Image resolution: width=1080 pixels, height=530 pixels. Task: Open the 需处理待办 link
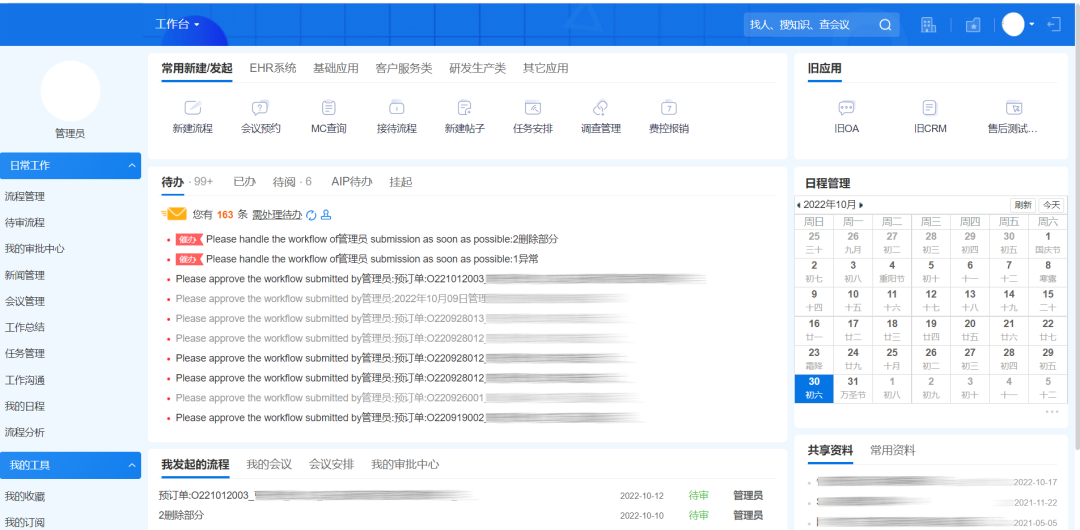277,215
